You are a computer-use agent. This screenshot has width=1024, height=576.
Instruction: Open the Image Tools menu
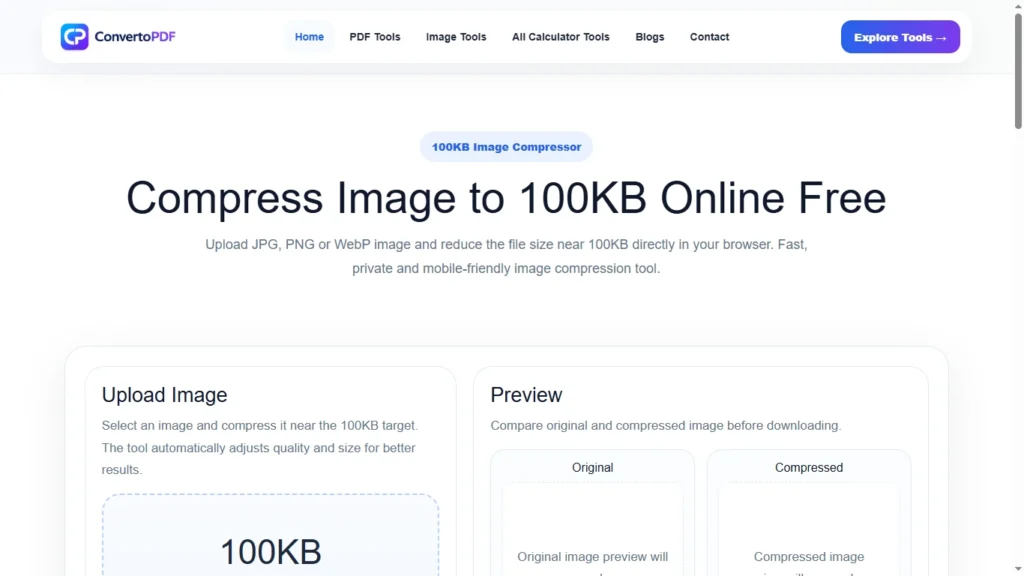(x=456, y=37)
